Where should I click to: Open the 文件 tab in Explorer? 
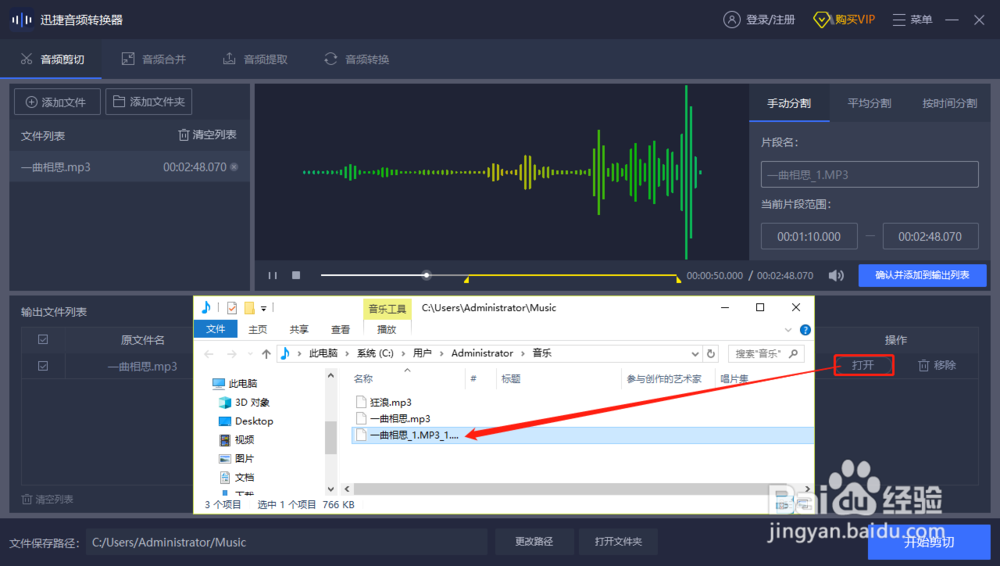point(216,329)
